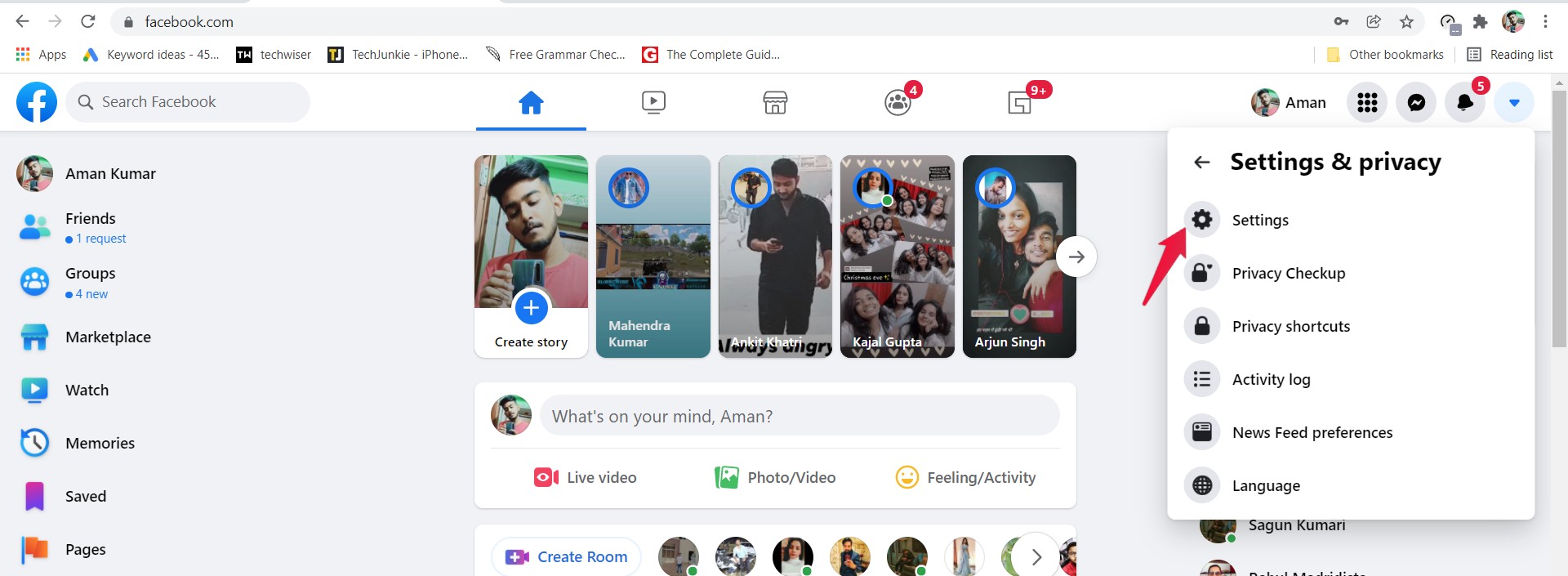Image resolution: width=1568 pixels, height=576 pixels.
Task: Open the Watch video tab
Action: point(653,103)
